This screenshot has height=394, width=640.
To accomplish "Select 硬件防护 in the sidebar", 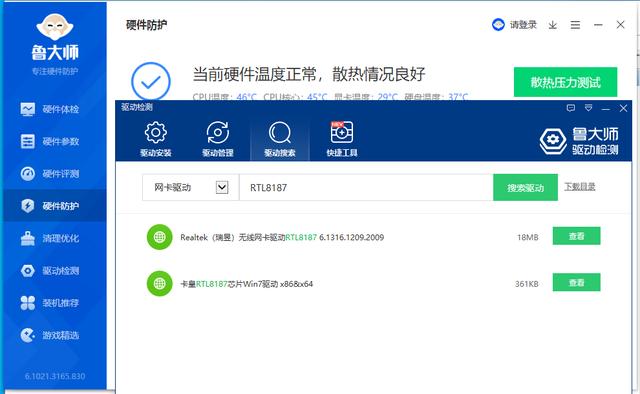I will pyautogui.click(x=54, y=206).
